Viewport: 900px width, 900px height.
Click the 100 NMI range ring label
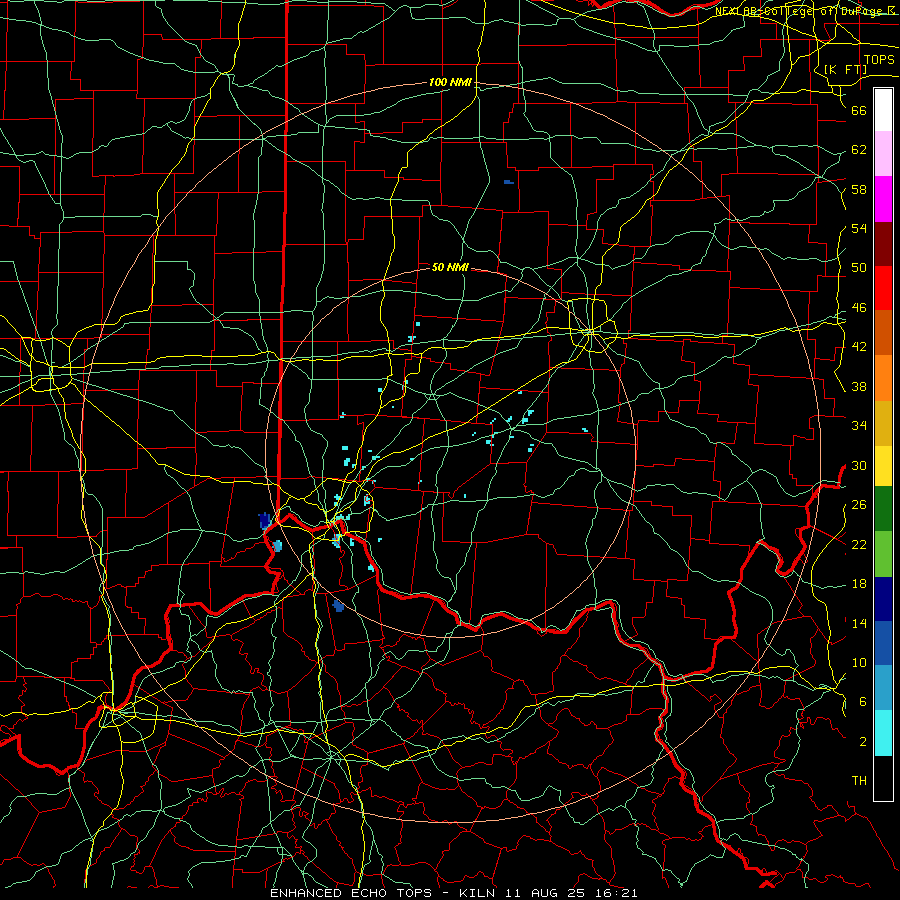(450, 82)
